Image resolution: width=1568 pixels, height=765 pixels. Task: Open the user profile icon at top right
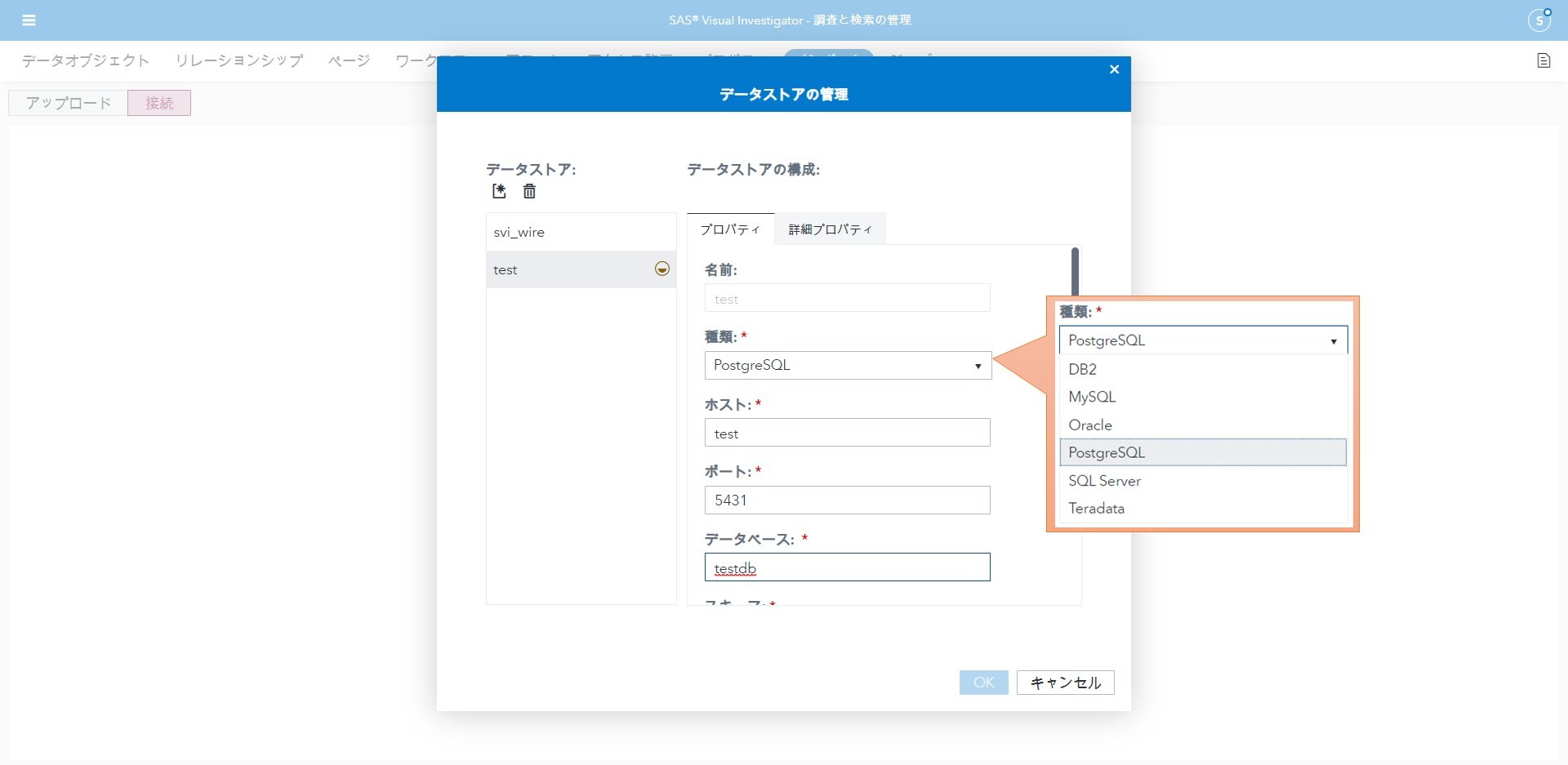(x=1539, y=20)
